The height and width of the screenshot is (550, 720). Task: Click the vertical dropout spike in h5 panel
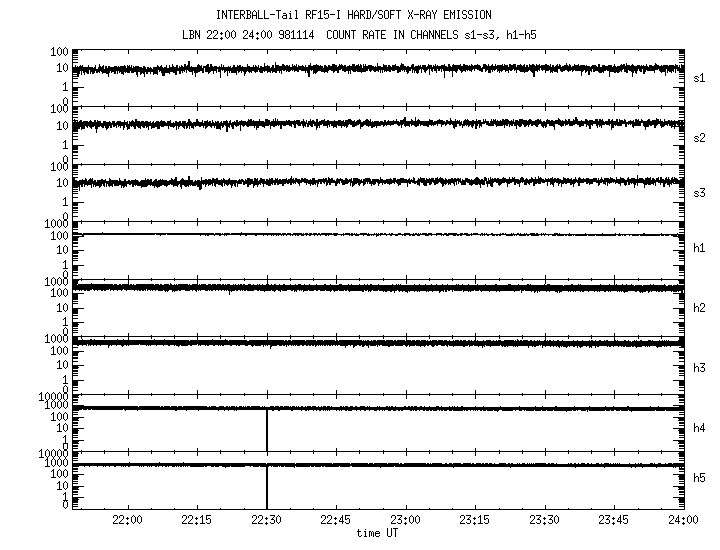267,488
